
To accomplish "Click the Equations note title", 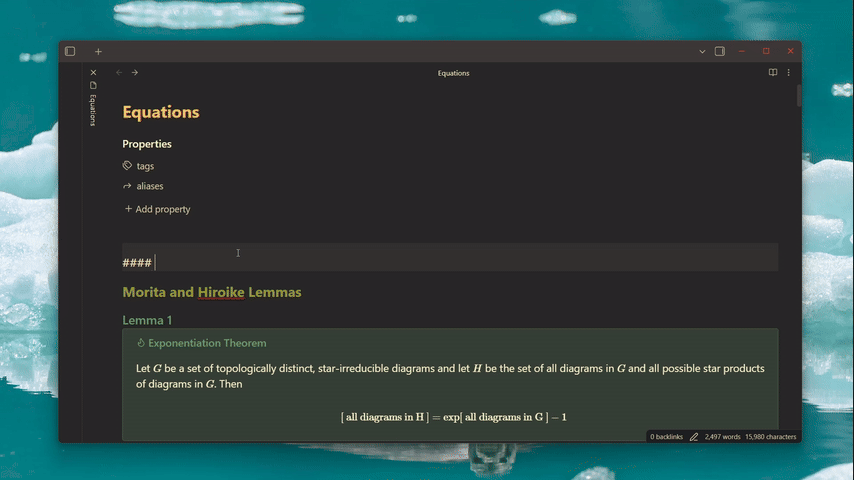I will [161, 112].
